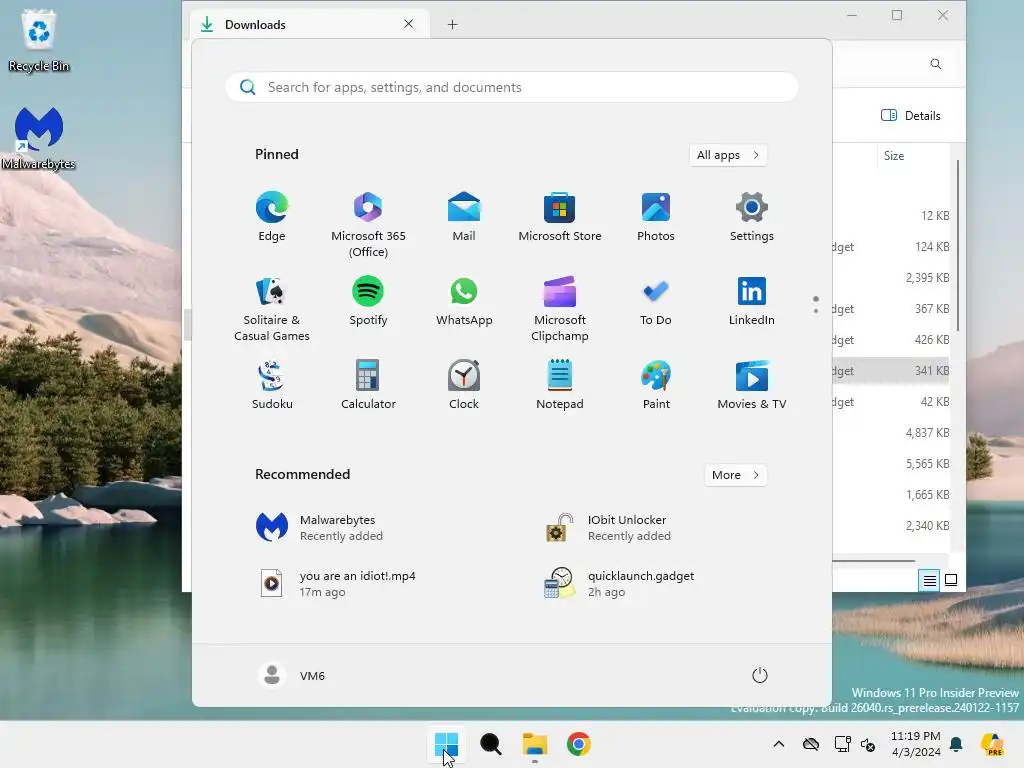Launch Microsoft 365 (Office)
Viewport: 1024px width, 768px height.
(368, 225)
